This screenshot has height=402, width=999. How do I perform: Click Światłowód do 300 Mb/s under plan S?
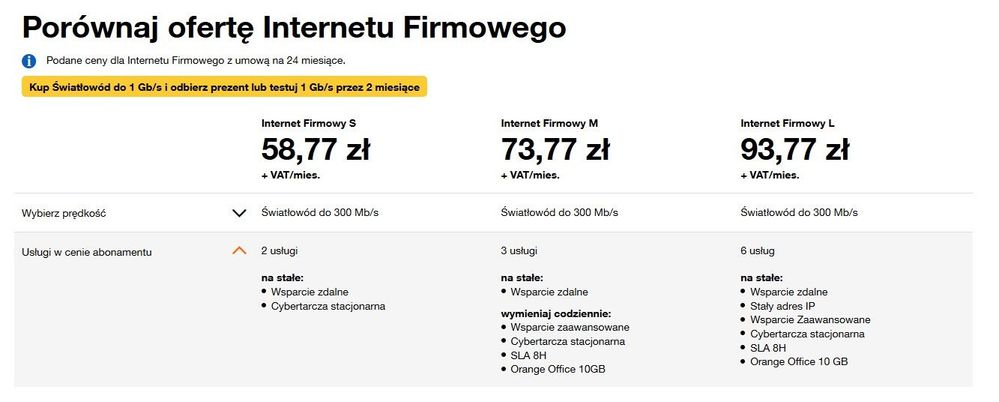tap(319, 213)
